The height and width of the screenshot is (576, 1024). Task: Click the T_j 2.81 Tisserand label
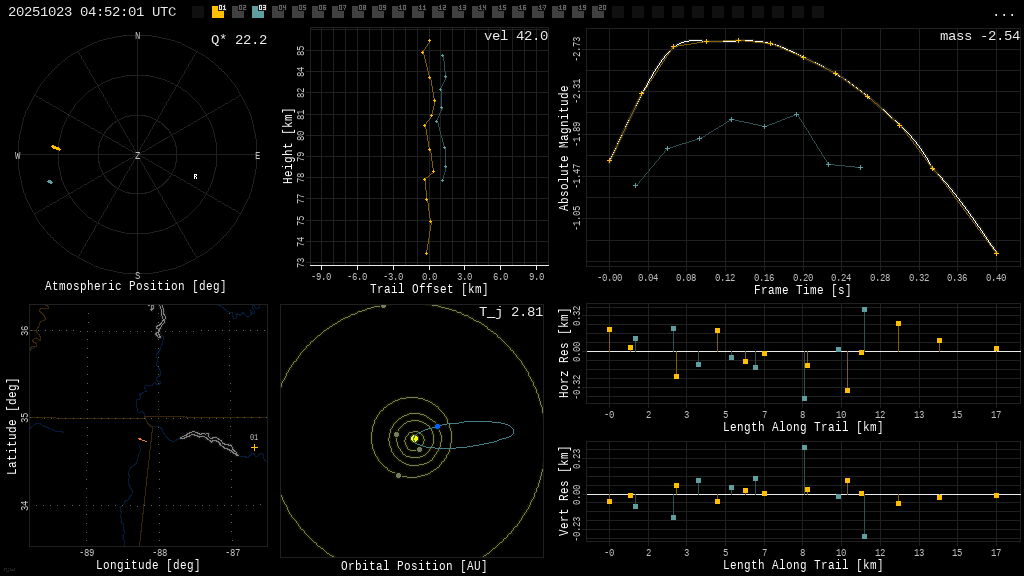point(510,312)
